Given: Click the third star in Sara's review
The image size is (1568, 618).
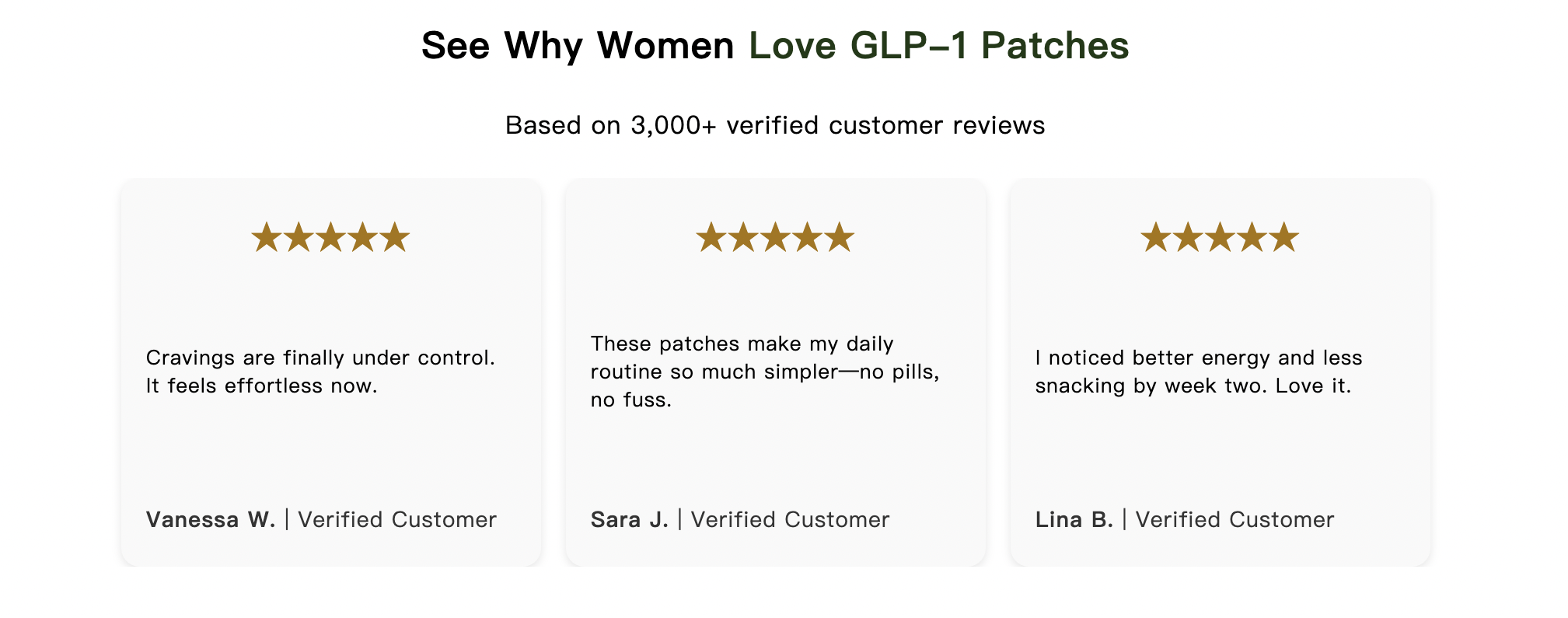Looking at the screenshot, I should coord(775,238).
